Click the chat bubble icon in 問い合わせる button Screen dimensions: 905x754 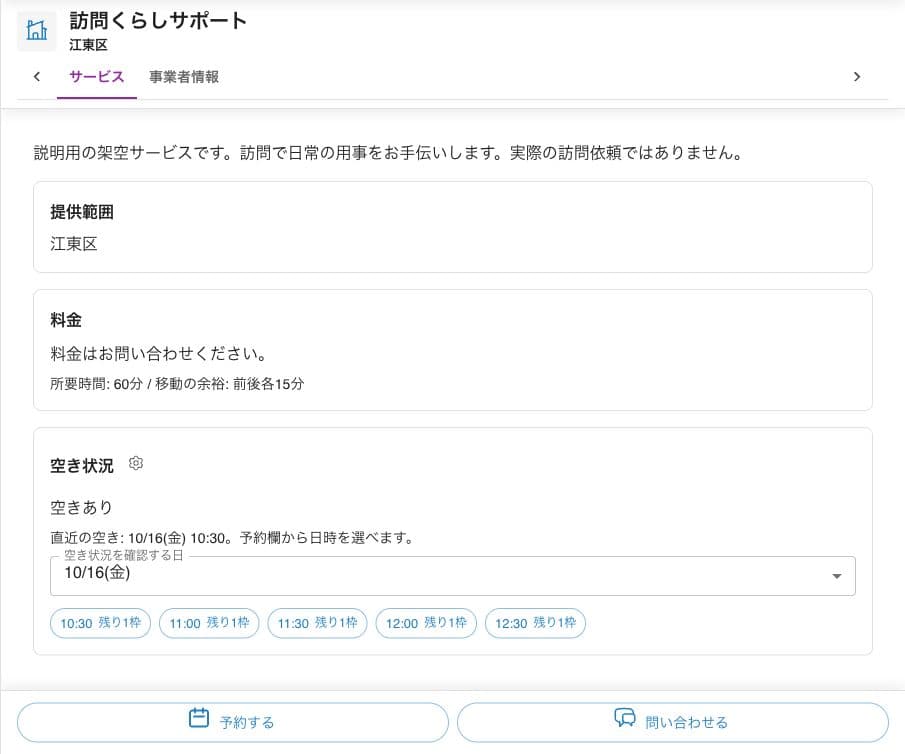(x=624, y=718)
